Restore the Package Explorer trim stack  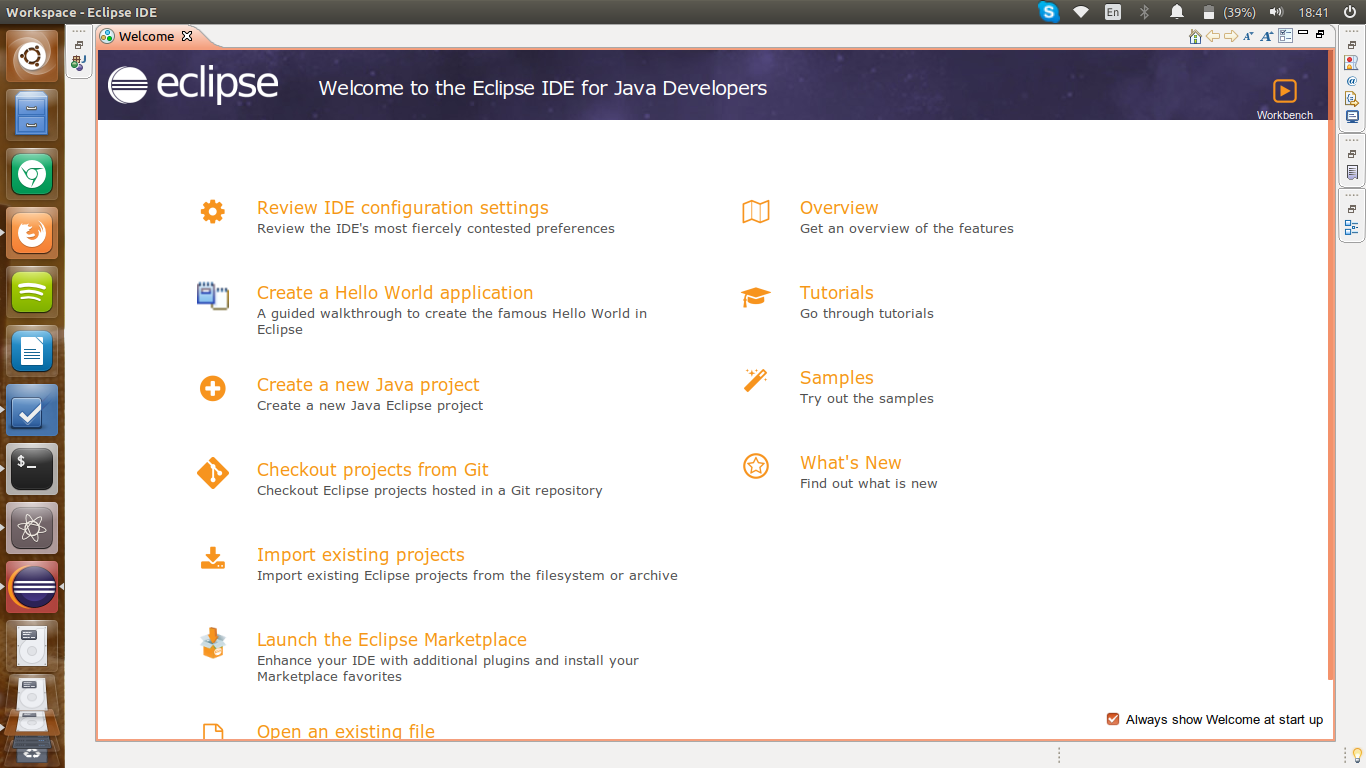[x=79, y=45]
